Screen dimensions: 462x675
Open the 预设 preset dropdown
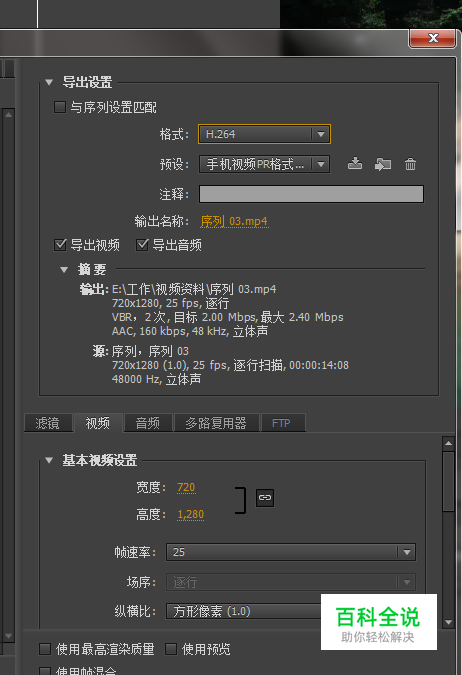tap(264, 164)
